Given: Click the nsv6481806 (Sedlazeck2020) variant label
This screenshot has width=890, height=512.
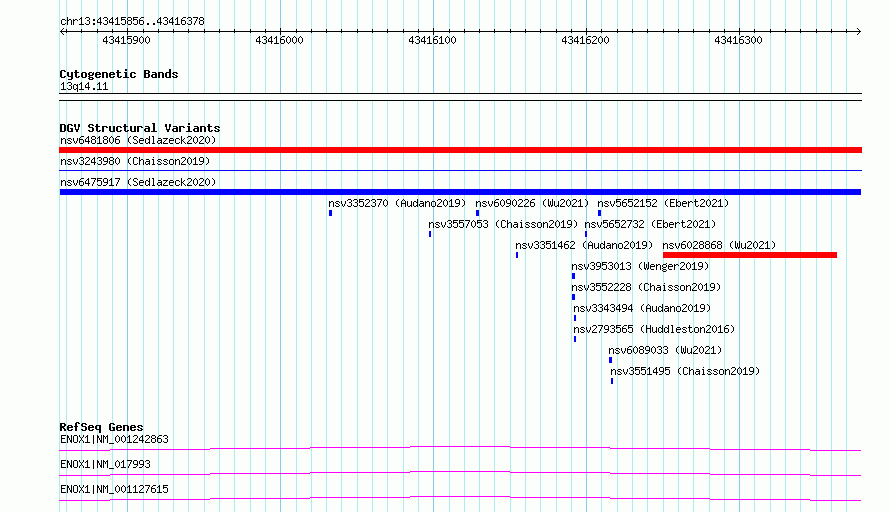Looking at the screenshot, I should coord(138,140).
